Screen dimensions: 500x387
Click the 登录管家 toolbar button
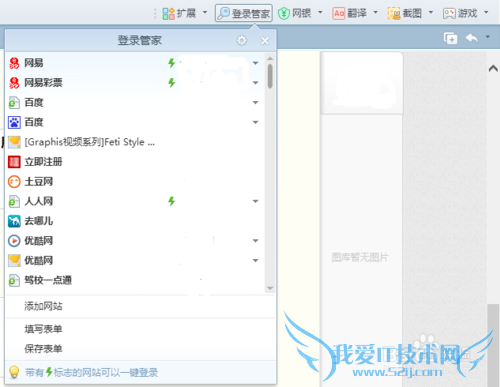click(x=244, y=13)
